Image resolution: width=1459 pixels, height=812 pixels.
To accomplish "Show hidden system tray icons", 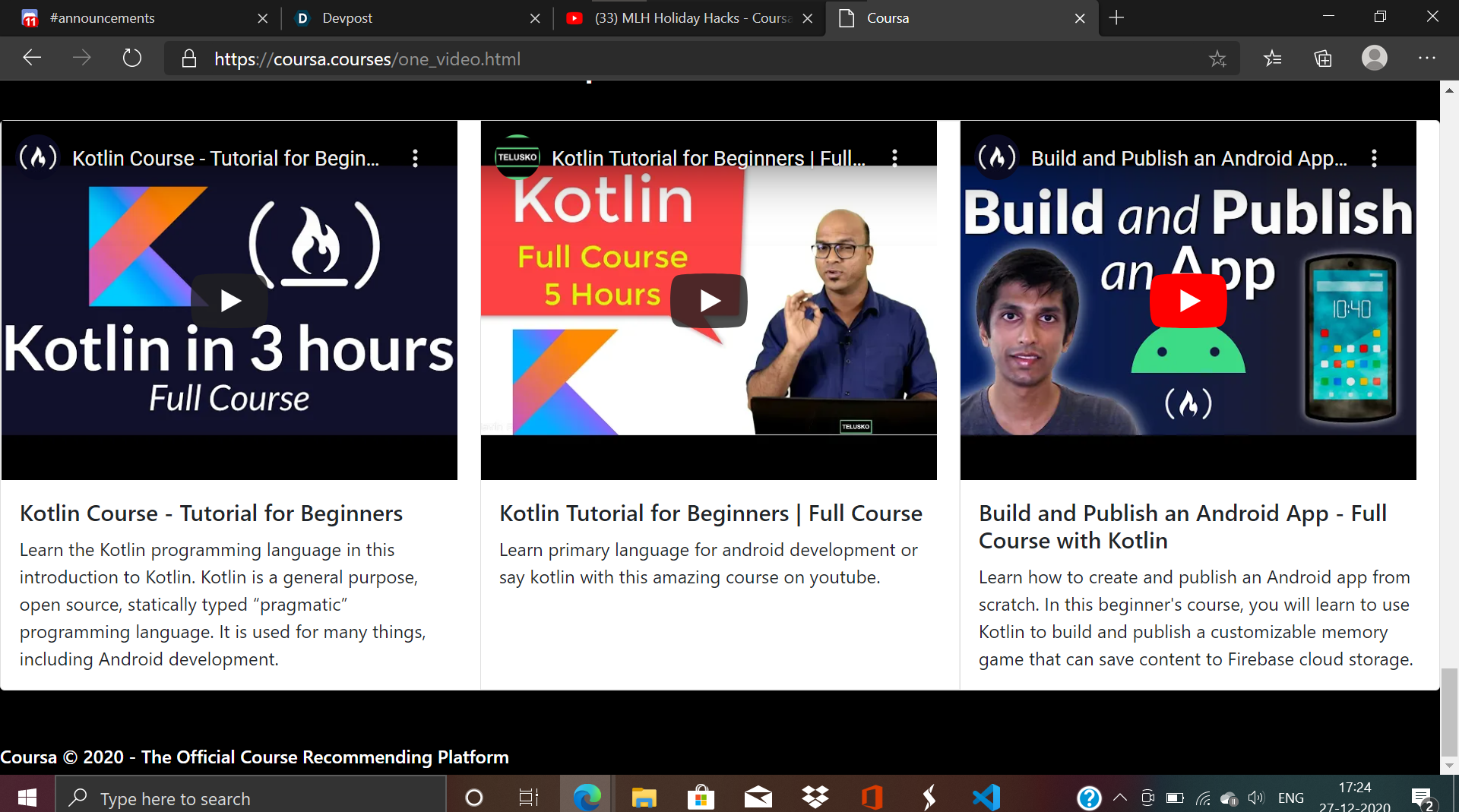I will 1120,798.
